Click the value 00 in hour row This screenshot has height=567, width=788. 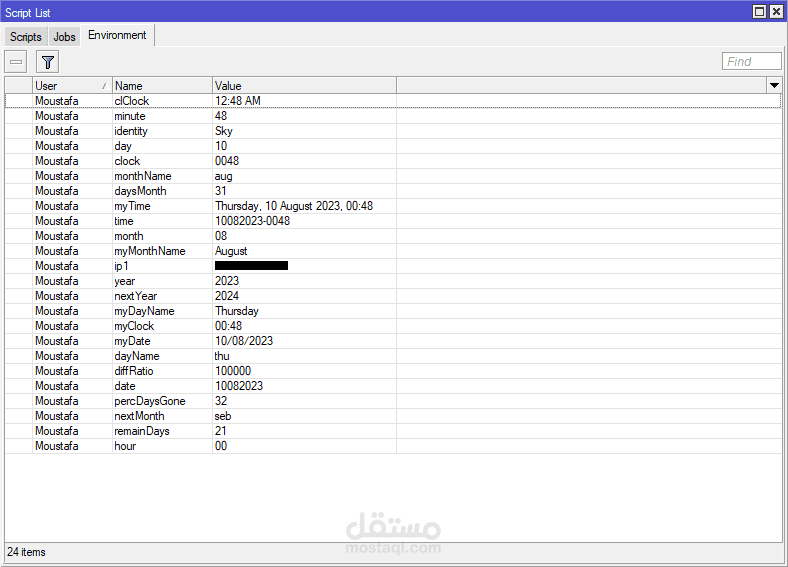(x=221, y=446)
